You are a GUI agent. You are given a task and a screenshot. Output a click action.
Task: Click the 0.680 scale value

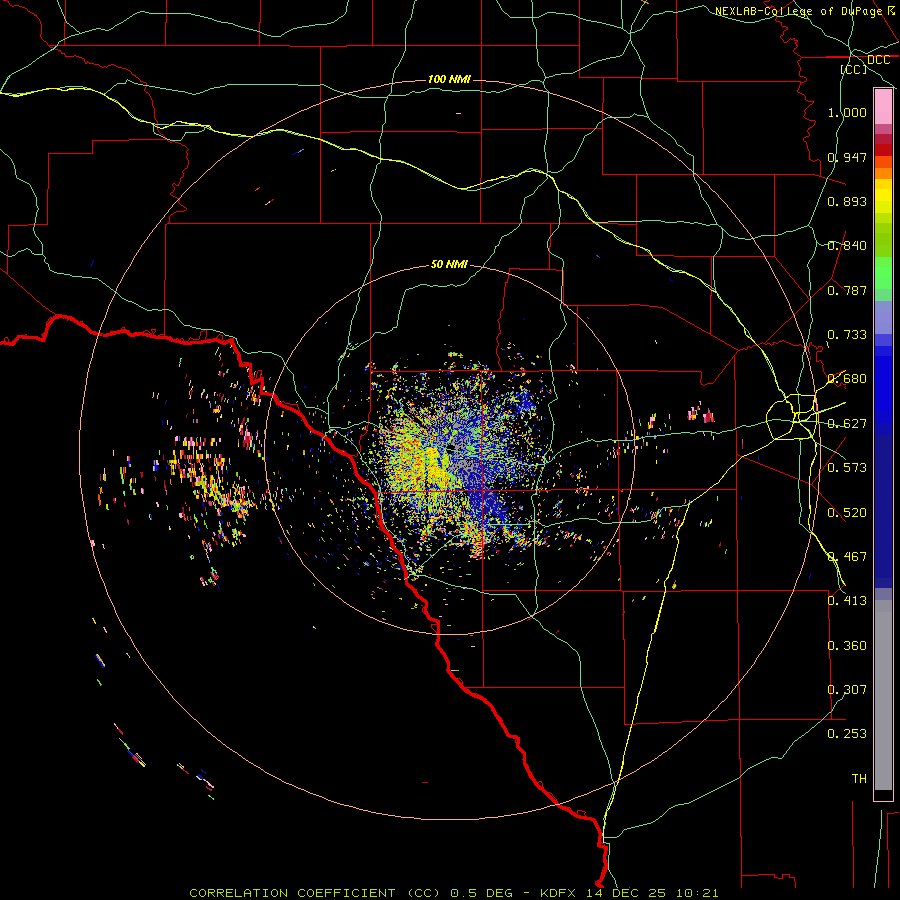click(847, 379)
